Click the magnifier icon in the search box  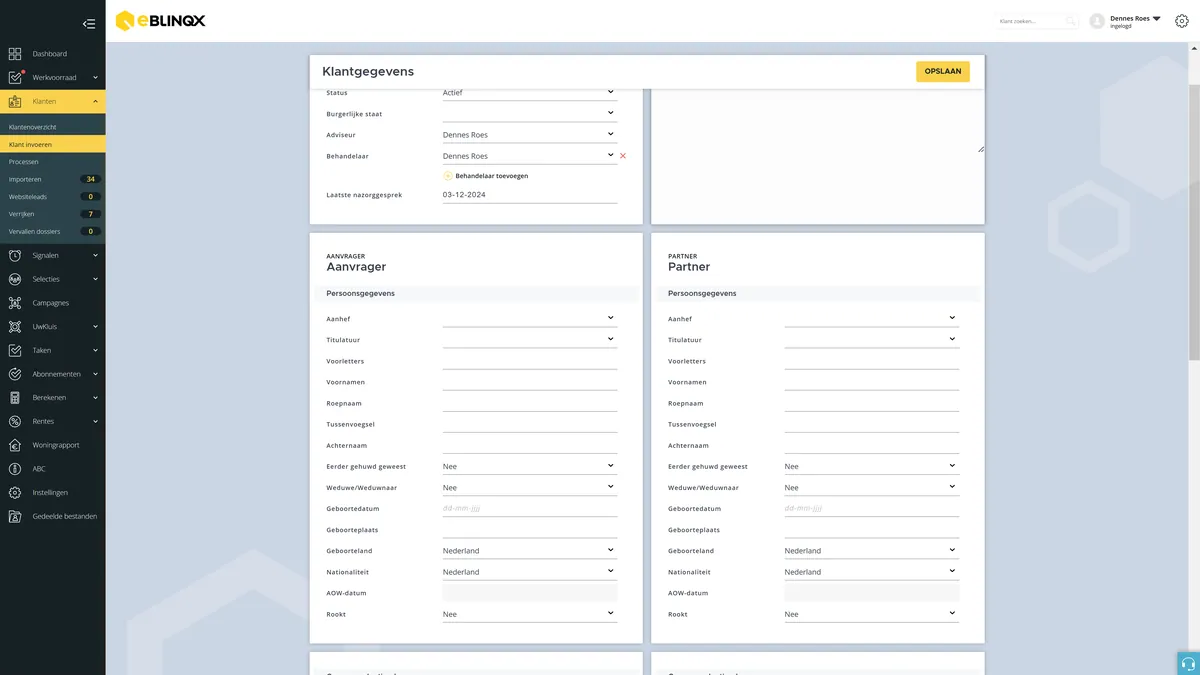click(x=1071, y=21)
